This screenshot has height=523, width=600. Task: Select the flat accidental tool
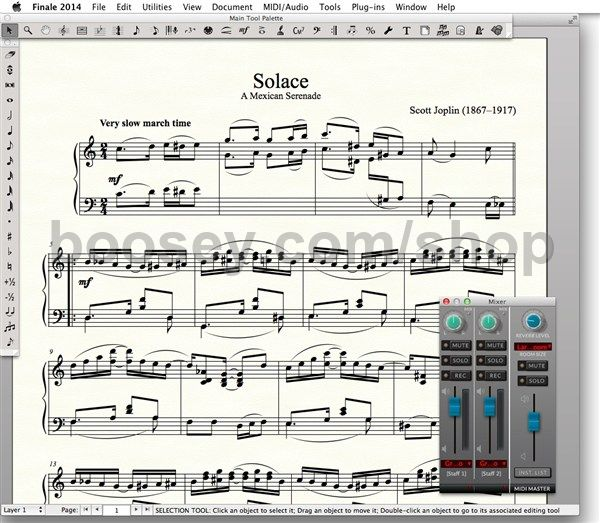click(10, 252)
